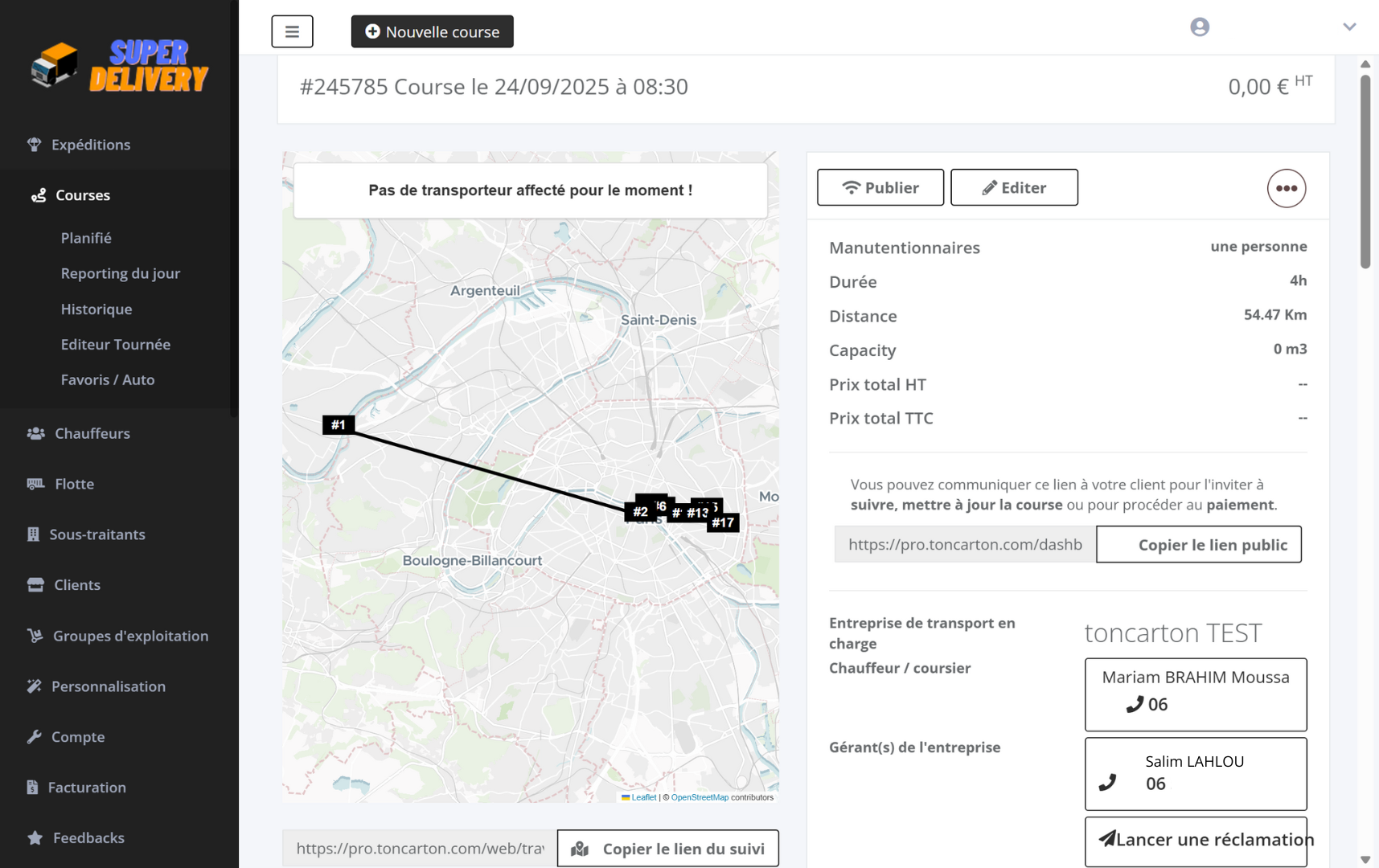Screen dimensions: 1379x868
Task: Click Copier le lien public button
Action: pyautogui.click(x=1198, y=544)
